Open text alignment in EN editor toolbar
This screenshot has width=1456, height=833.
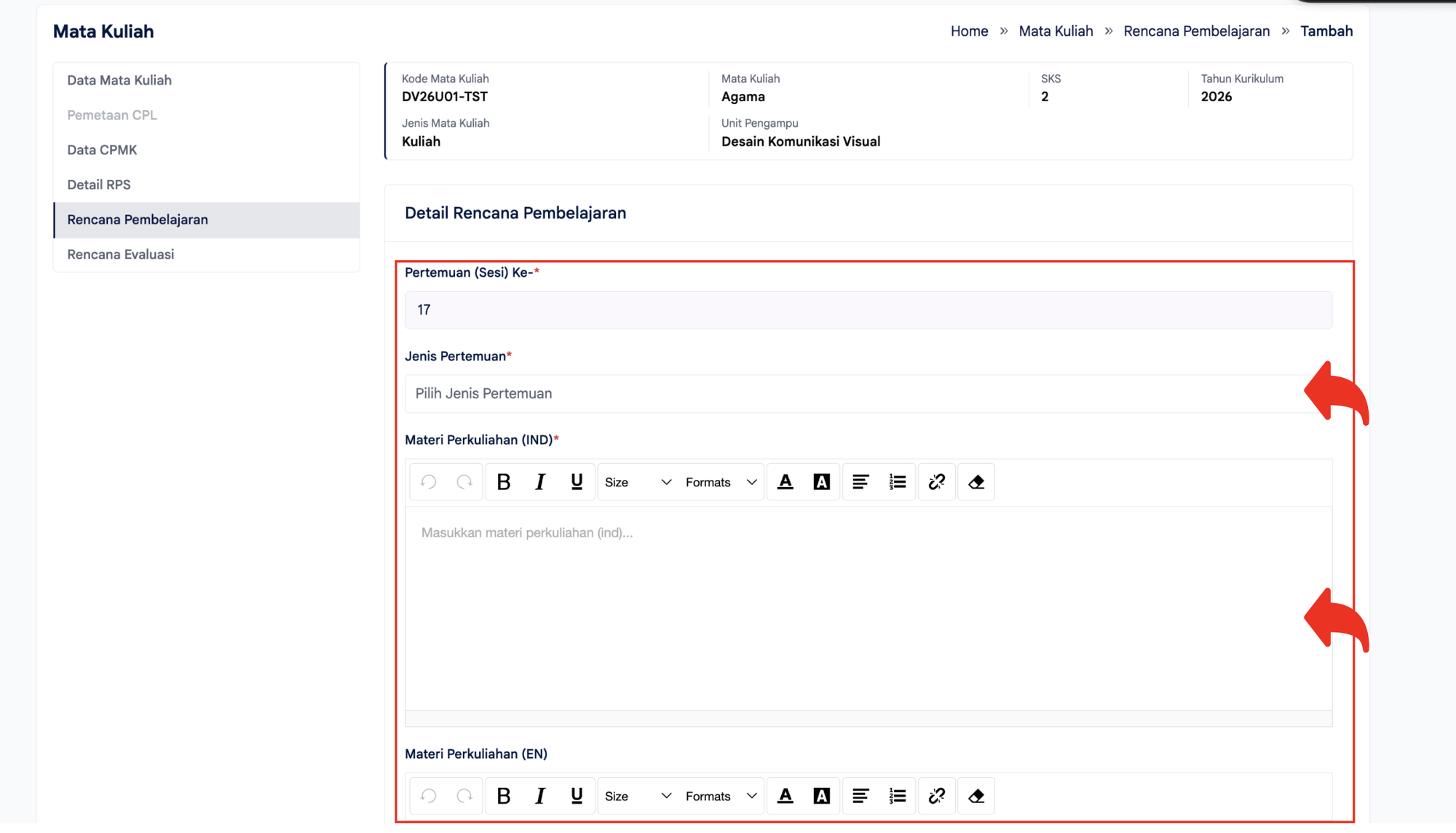click(x=860, y=796)
